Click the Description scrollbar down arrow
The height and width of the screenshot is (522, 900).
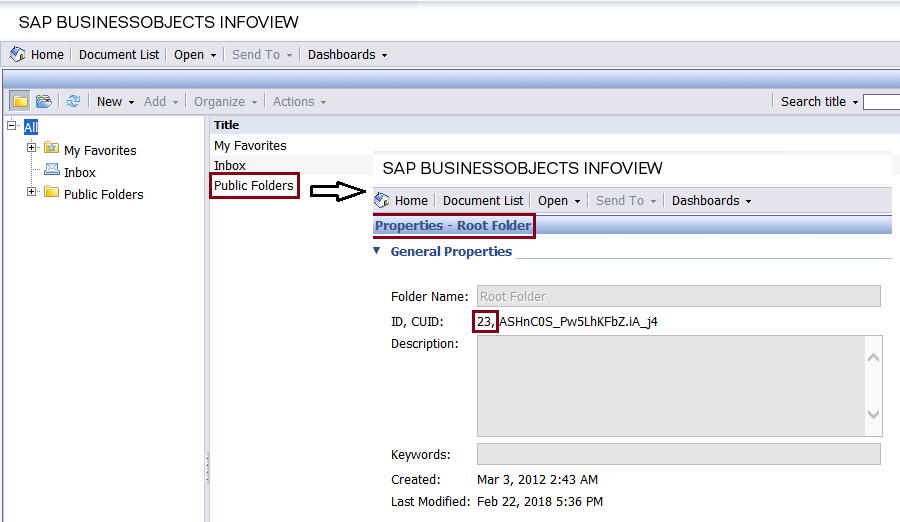874,414
